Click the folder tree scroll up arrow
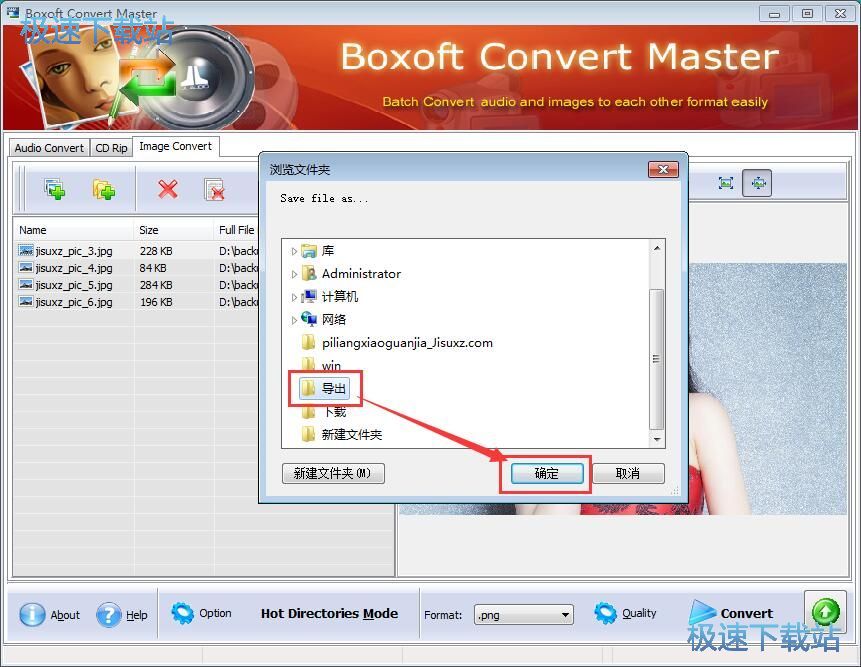This screenshot has width=861, height=667. pyautogui.click(x=657, y=248)
